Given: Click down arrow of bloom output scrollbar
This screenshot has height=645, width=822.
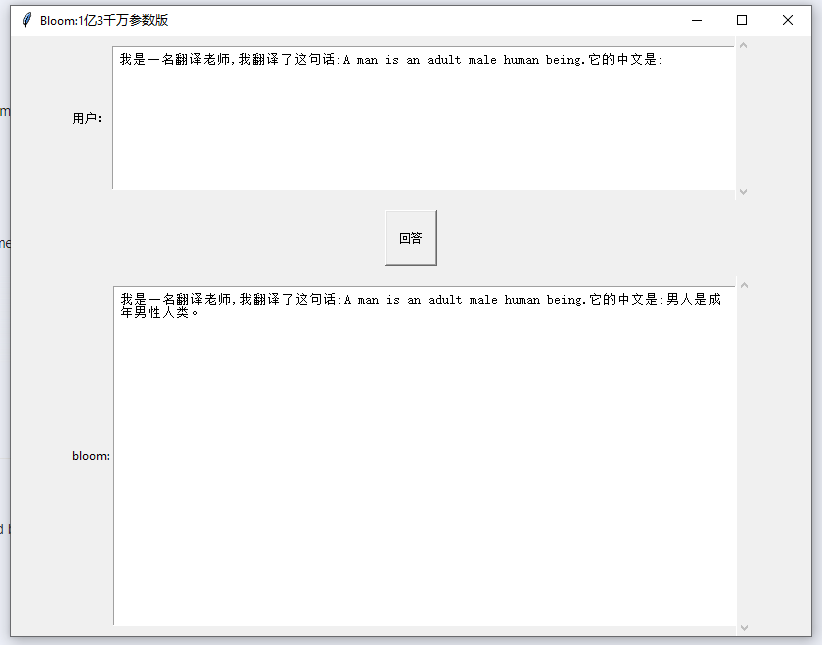Looking at the screenshot, I should [x=744, y=627].
